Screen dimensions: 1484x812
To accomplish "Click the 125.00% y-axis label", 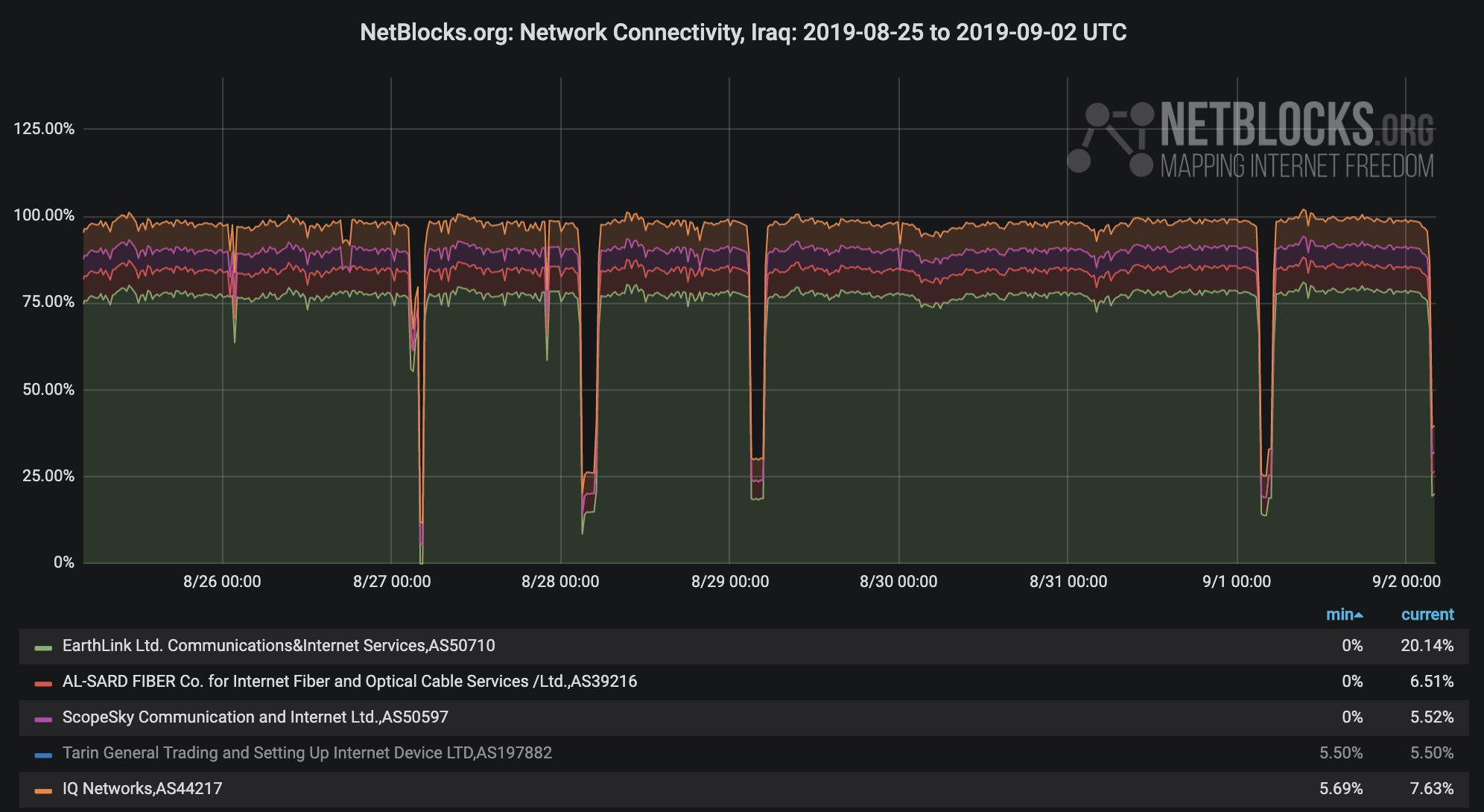I will coord(44,130).
